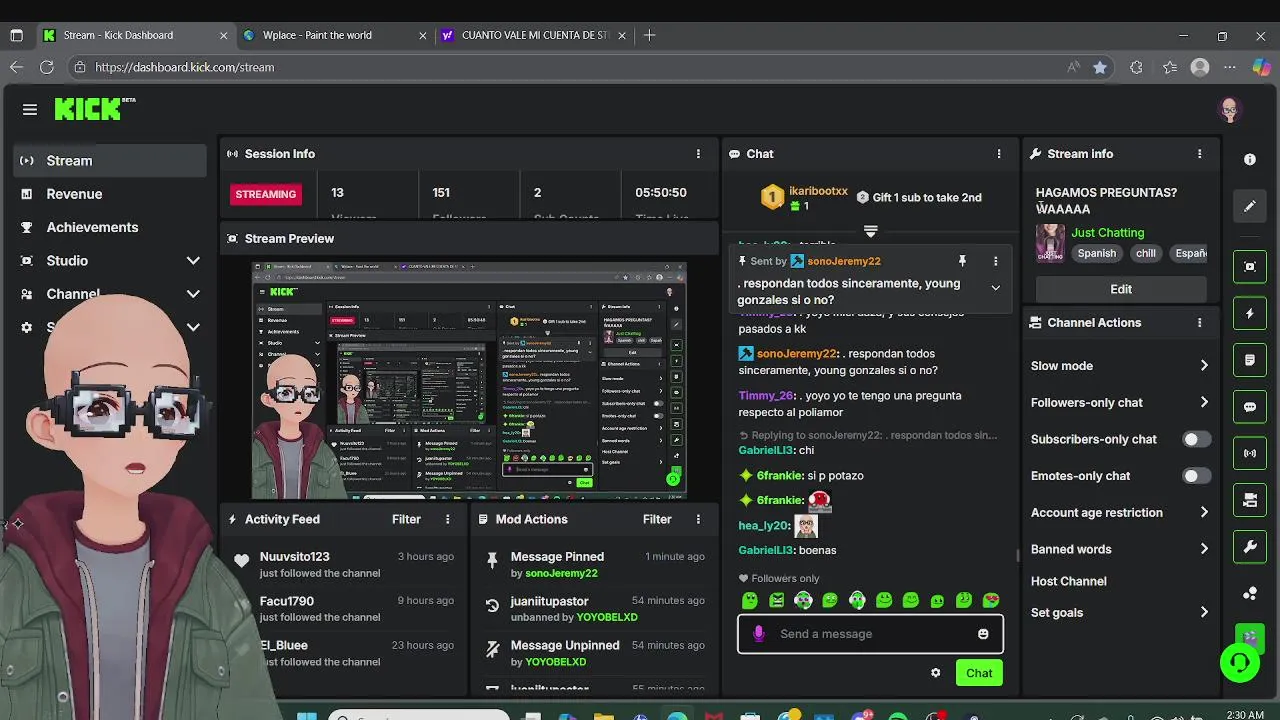
Task: Open the hamburger menu next to Kick logo
Action: click(30, 110)
